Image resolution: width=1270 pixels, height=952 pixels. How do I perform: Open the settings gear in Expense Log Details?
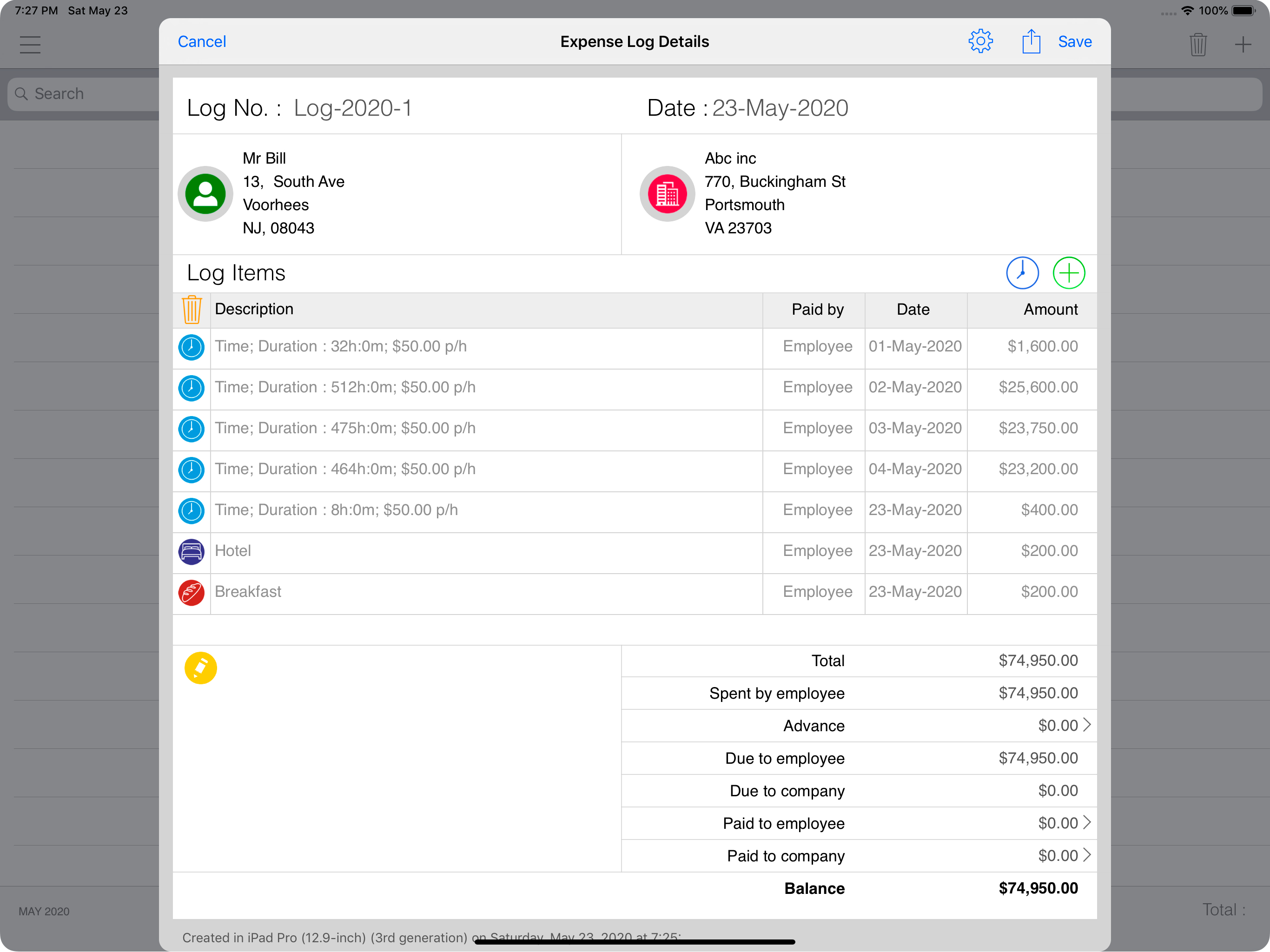coord(980,41)
